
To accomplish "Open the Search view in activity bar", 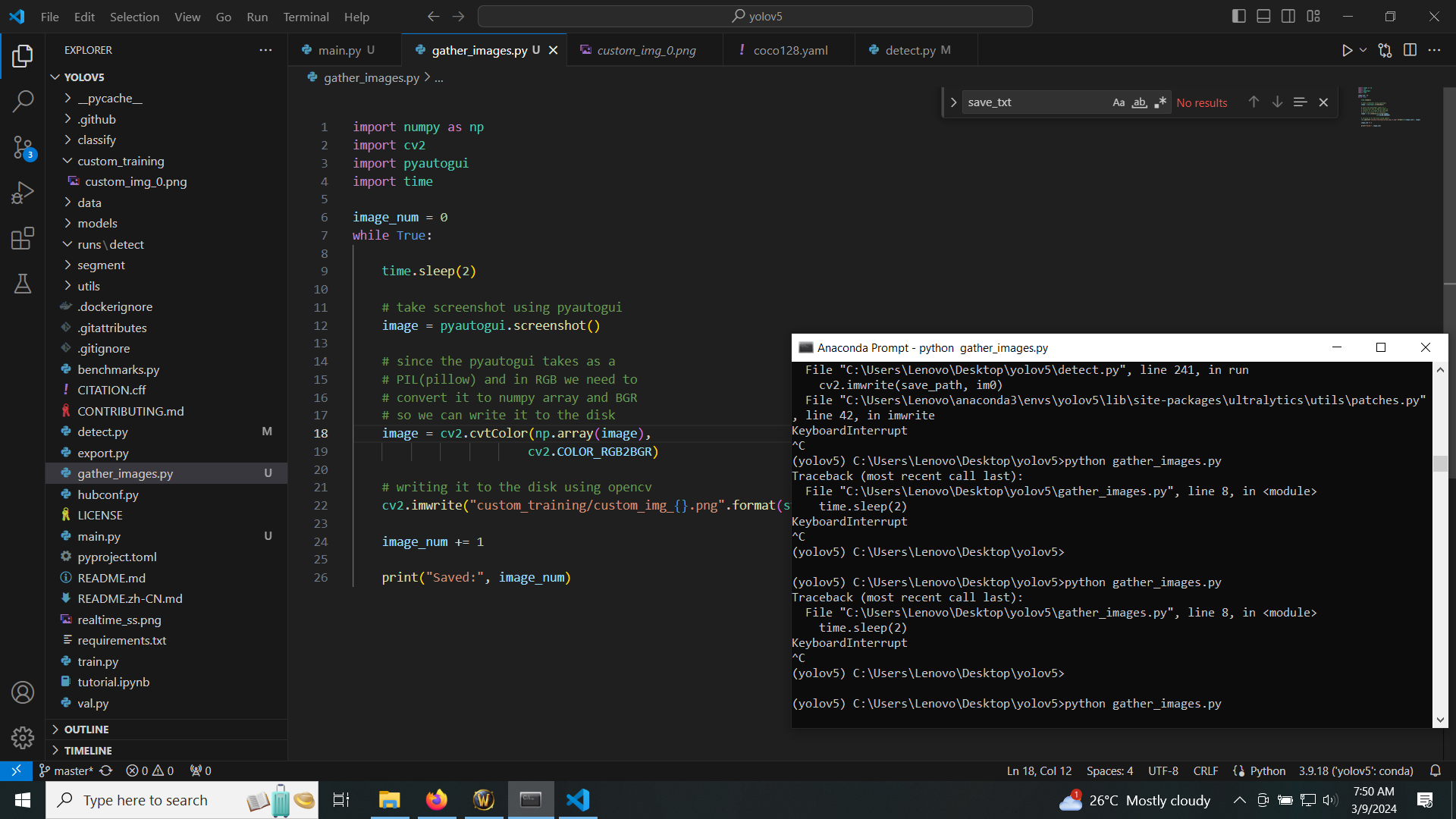I will click(23, 101).
